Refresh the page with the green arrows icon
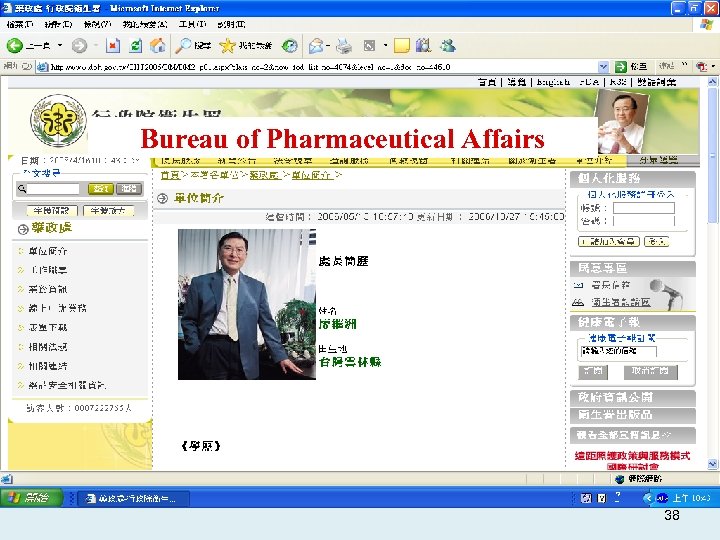This screenshot has width=720, height=540. [135, 45]
